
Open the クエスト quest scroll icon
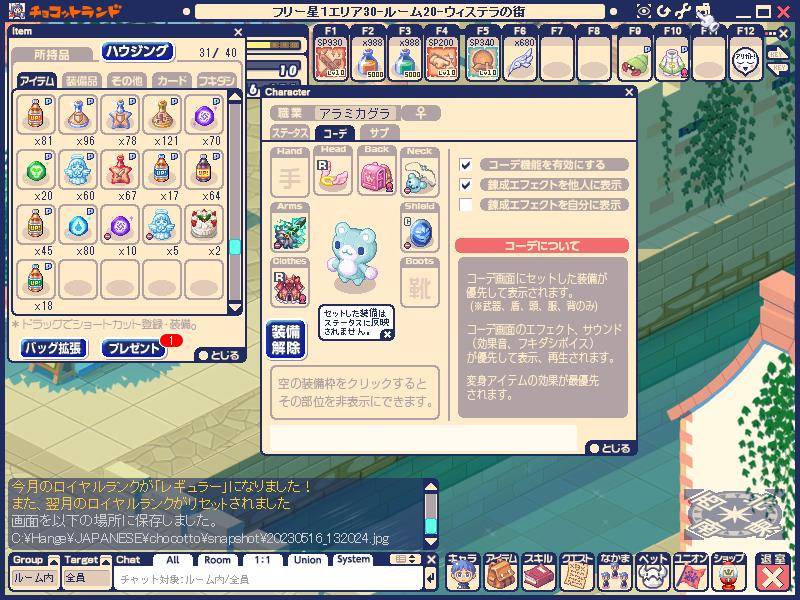[577, 572]
